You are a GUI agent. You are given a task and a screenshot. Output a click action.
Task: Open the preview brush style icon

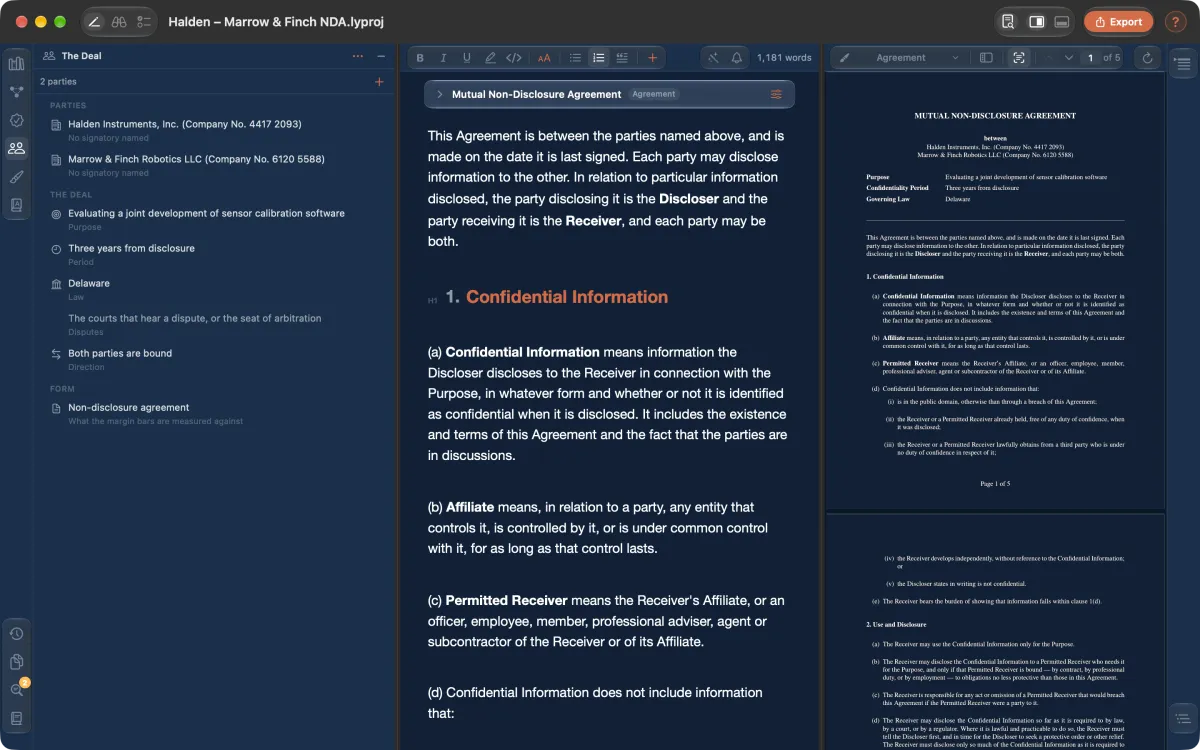(x=845, y=58)
